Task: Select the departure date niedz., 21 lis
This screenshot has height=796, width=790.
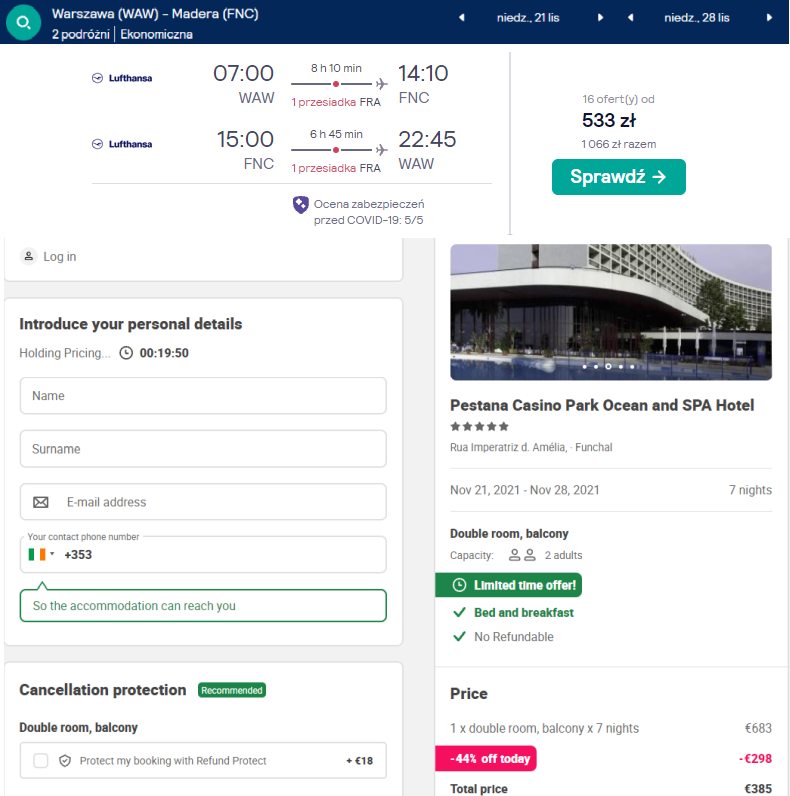Action: click(x=530, y=18)
